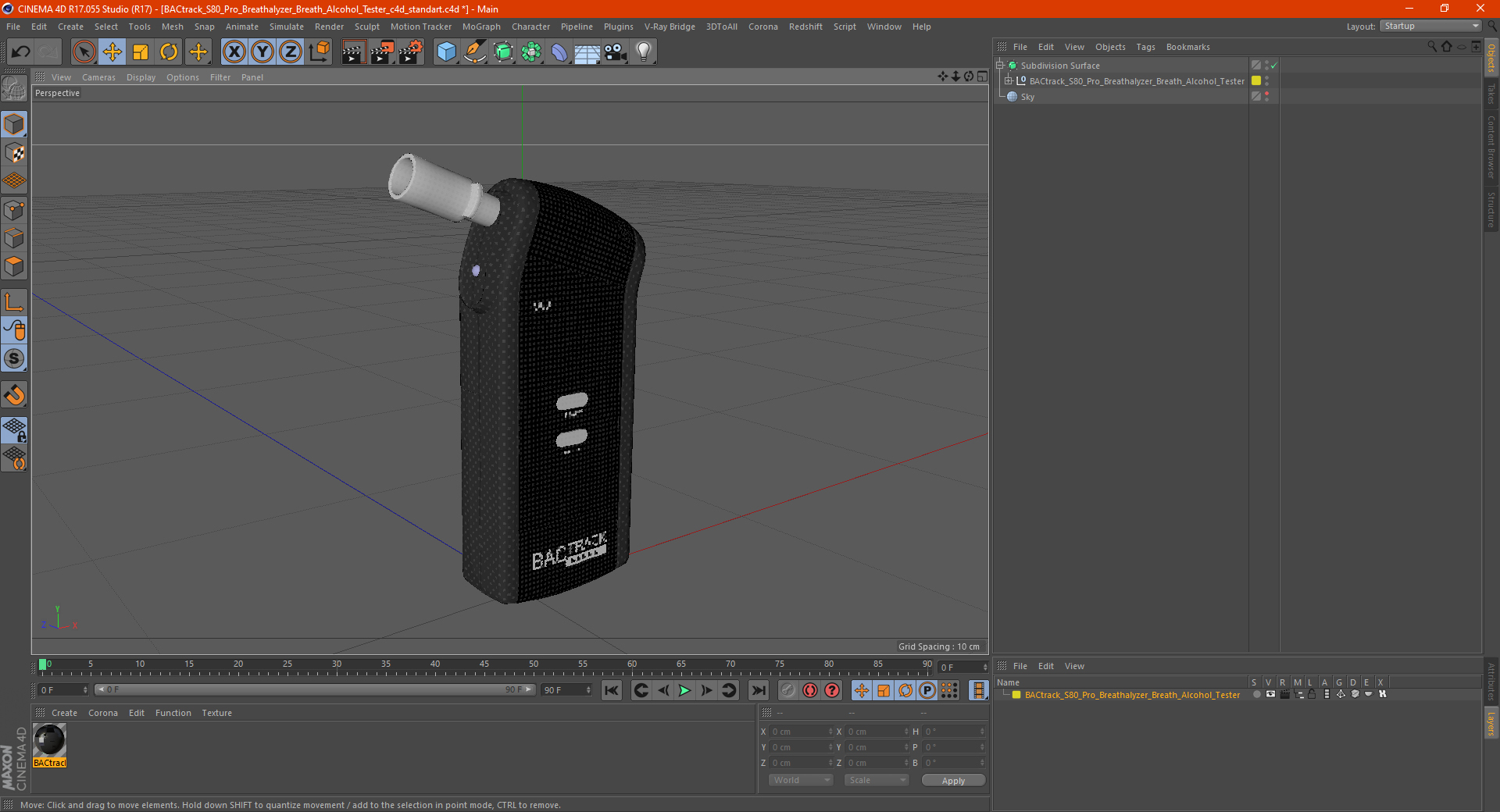Click the Floor environment icon
The image size is (1500, 812).
(x=587, y=52)
